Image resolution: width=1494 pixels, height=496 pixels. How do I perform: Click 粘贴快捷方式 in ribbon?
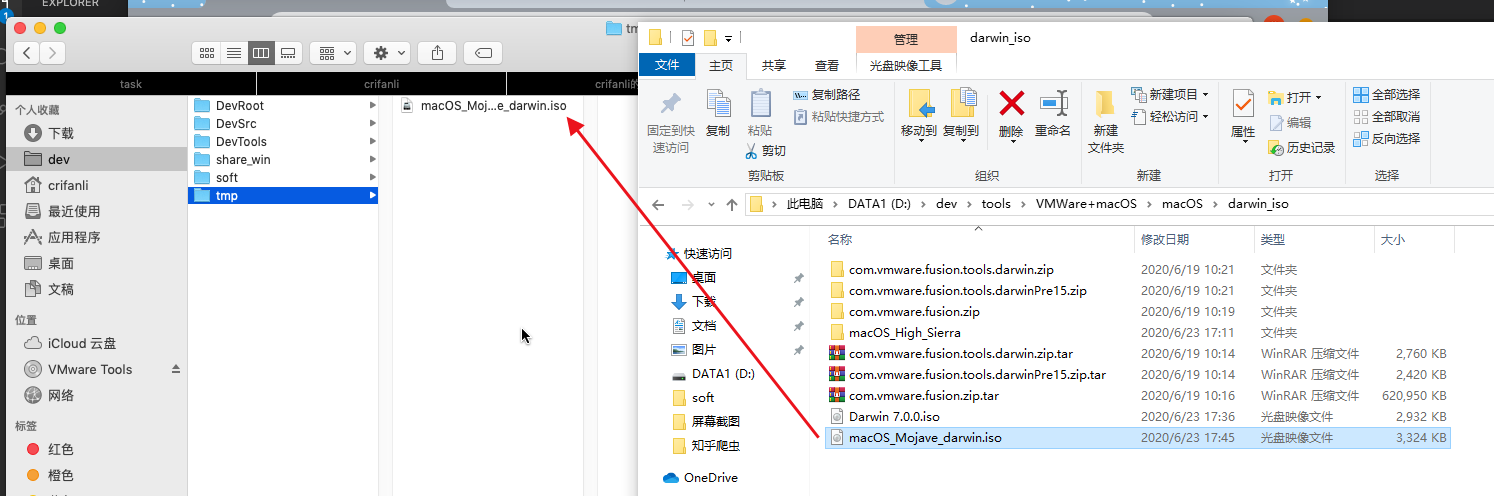(838, 117)
